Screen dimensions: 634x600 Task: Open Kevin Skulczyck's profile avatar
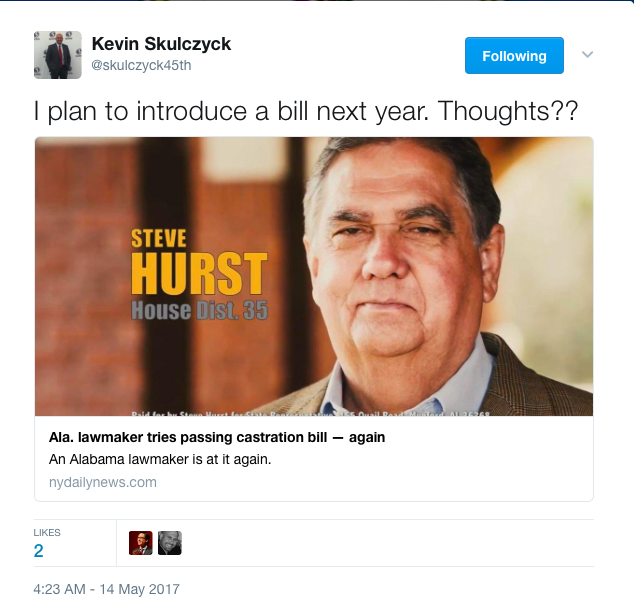pos(58,55)
